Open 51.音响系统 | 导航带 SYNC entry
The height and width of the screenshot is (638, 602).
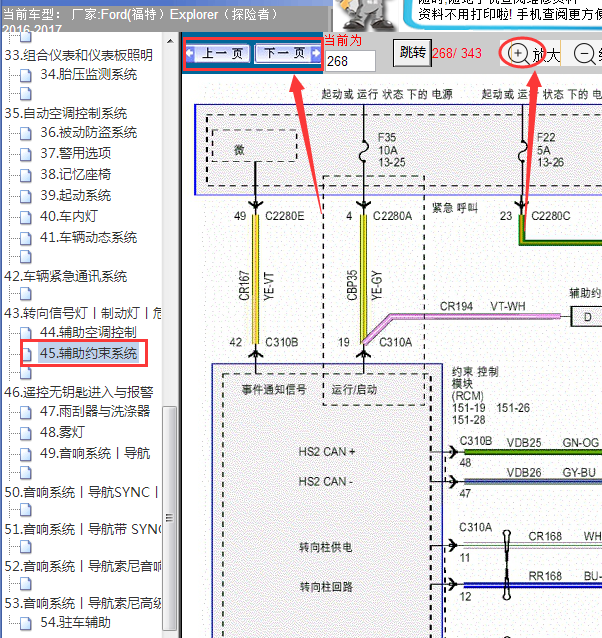point(83,529)
